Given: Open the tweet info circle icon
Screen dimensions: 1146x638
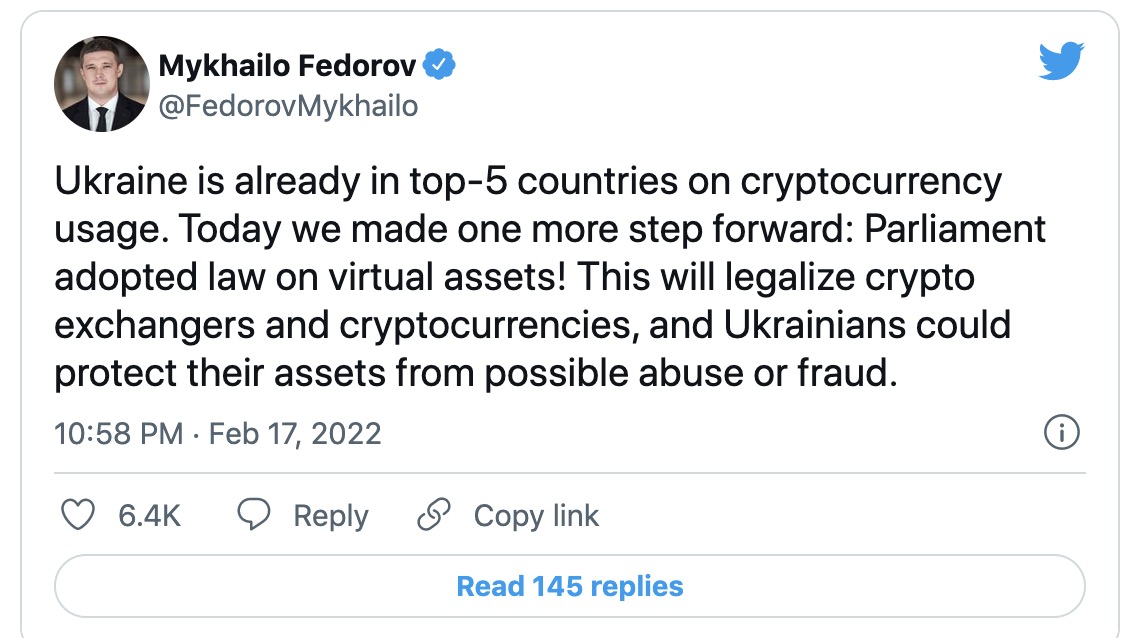Looking at the screenshot, I should coord(1061,433).
